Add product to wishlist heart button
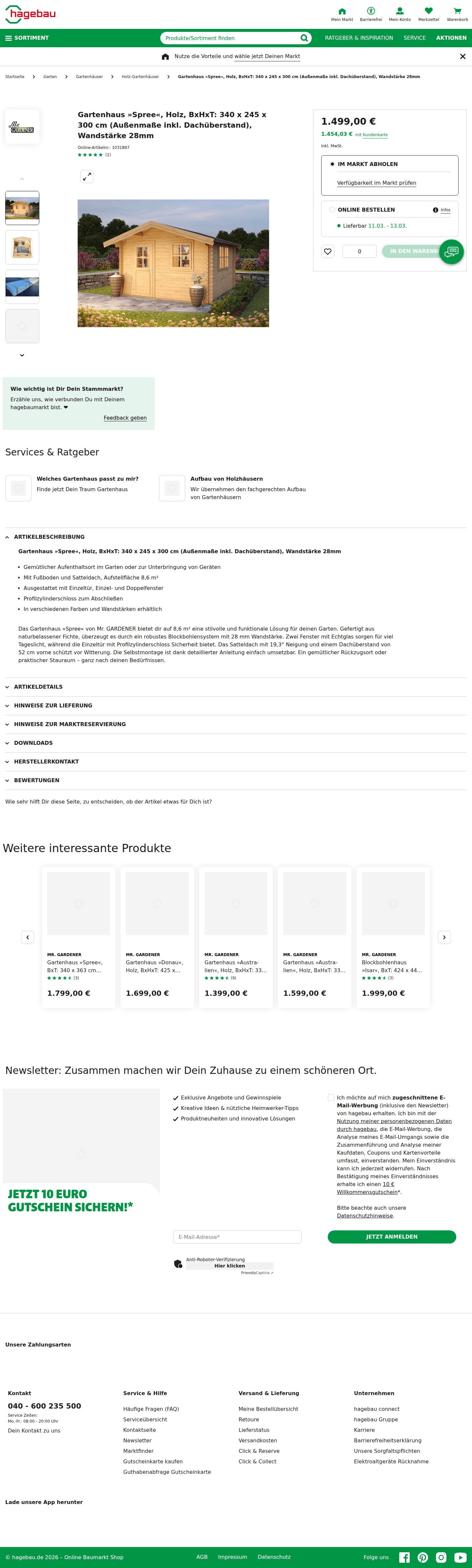 click(328, 251)
